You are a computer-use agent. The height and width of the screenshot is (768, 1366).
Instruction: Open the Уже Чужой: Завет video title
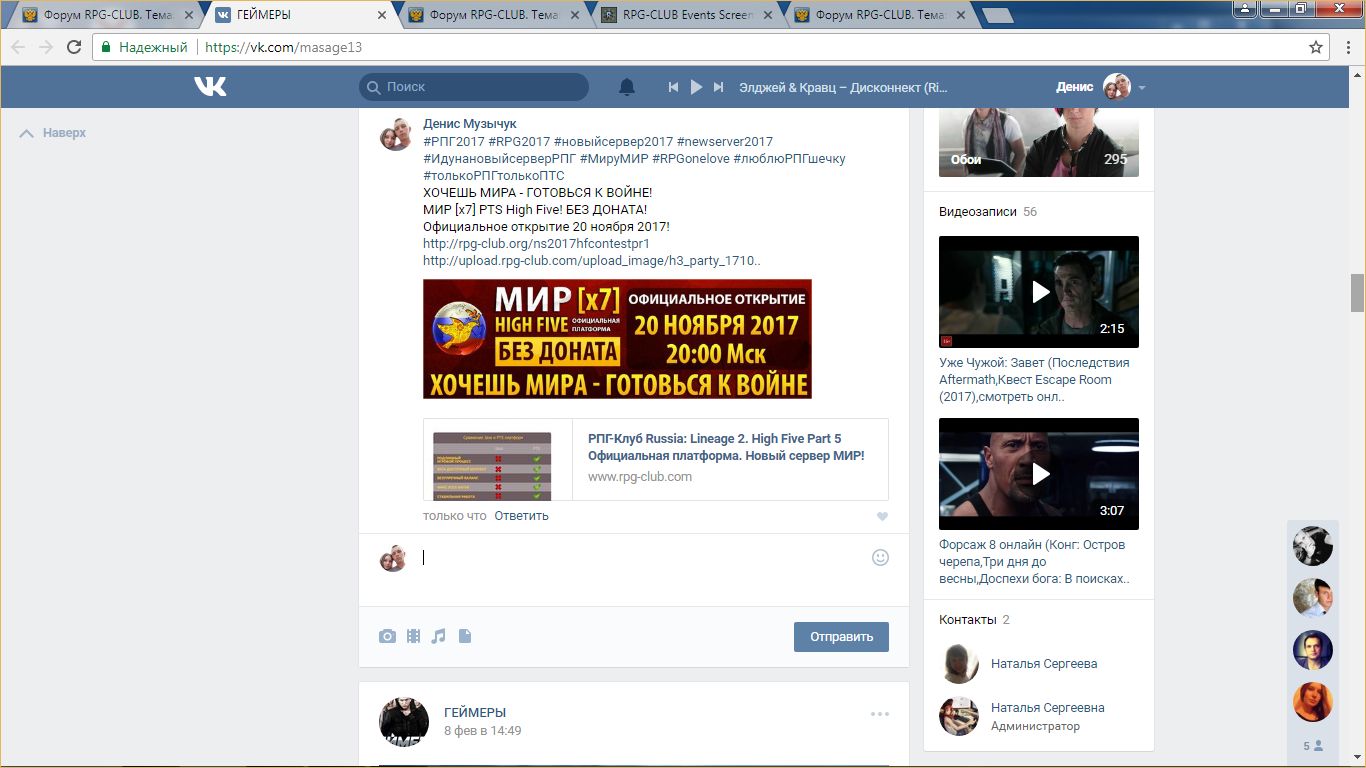(1034, 380)
